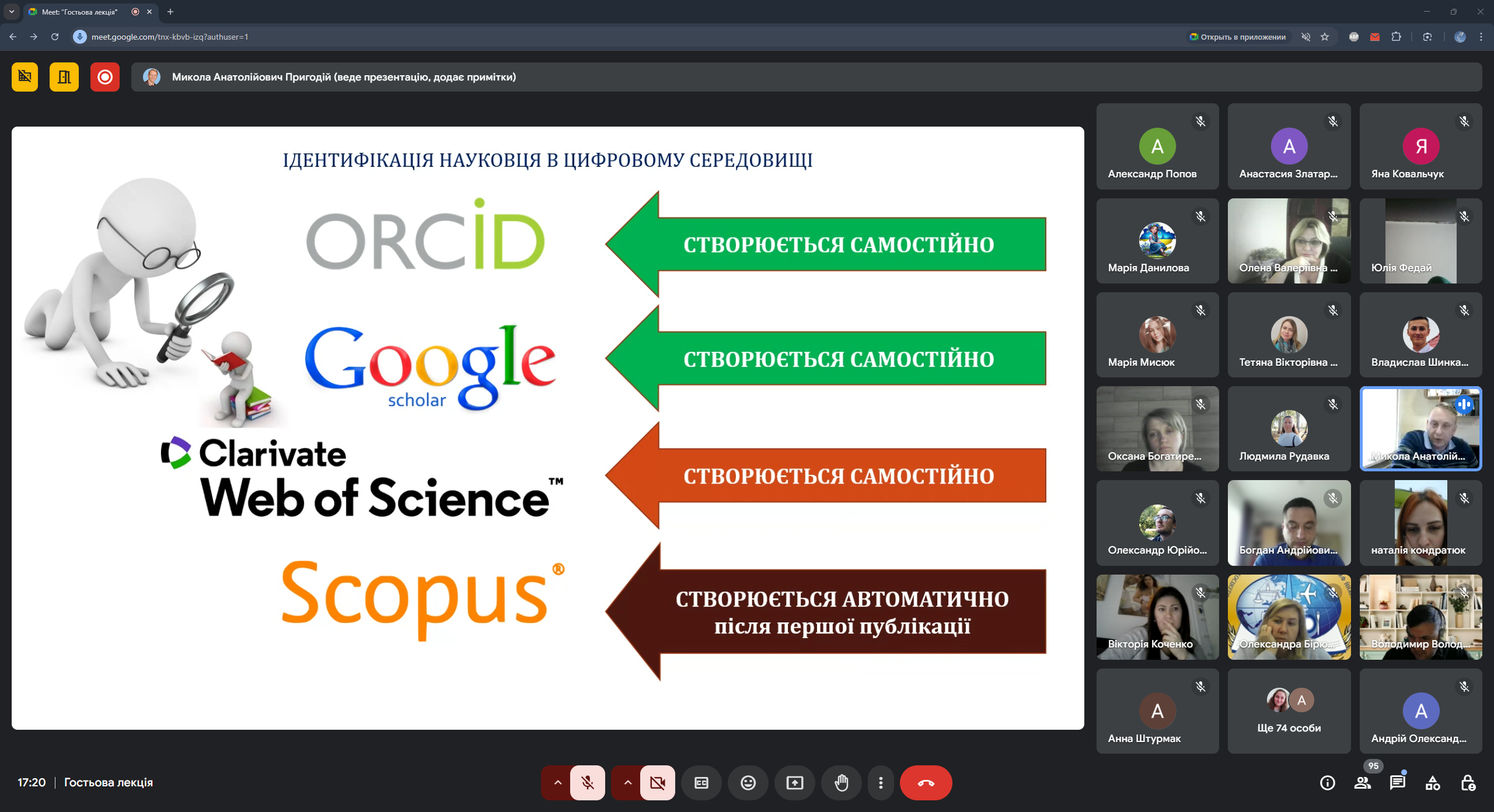Viewport: 1494px width, 812px height.
Task: Open the emoji reactions picker
Action: (748, 783)
